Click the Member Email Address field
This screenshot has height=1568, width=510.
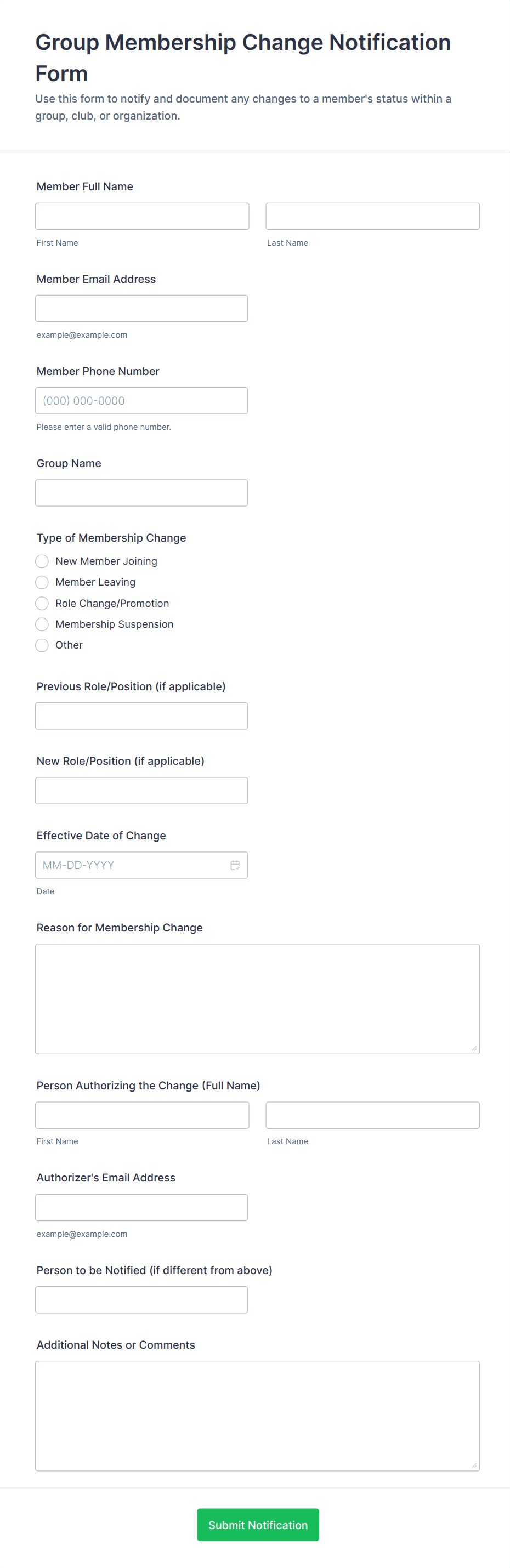click(141, 309)
